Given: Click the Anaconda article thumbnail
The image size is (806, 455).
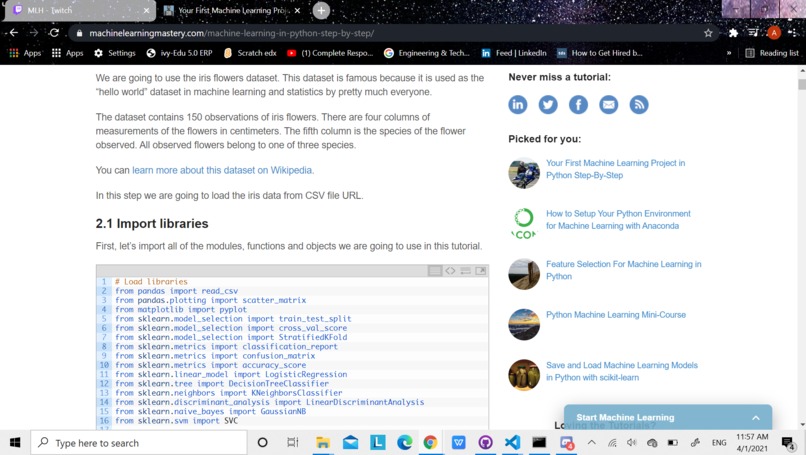Looking at the screenshot, I should 524,223.
